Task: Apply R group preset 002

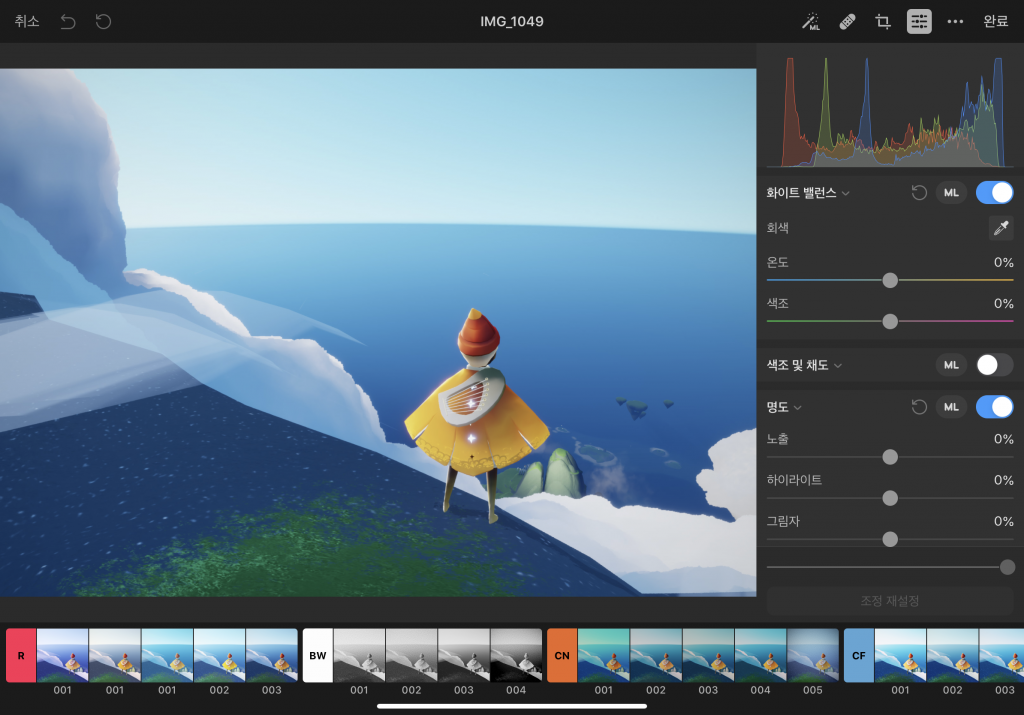Action: pos(219,656)
